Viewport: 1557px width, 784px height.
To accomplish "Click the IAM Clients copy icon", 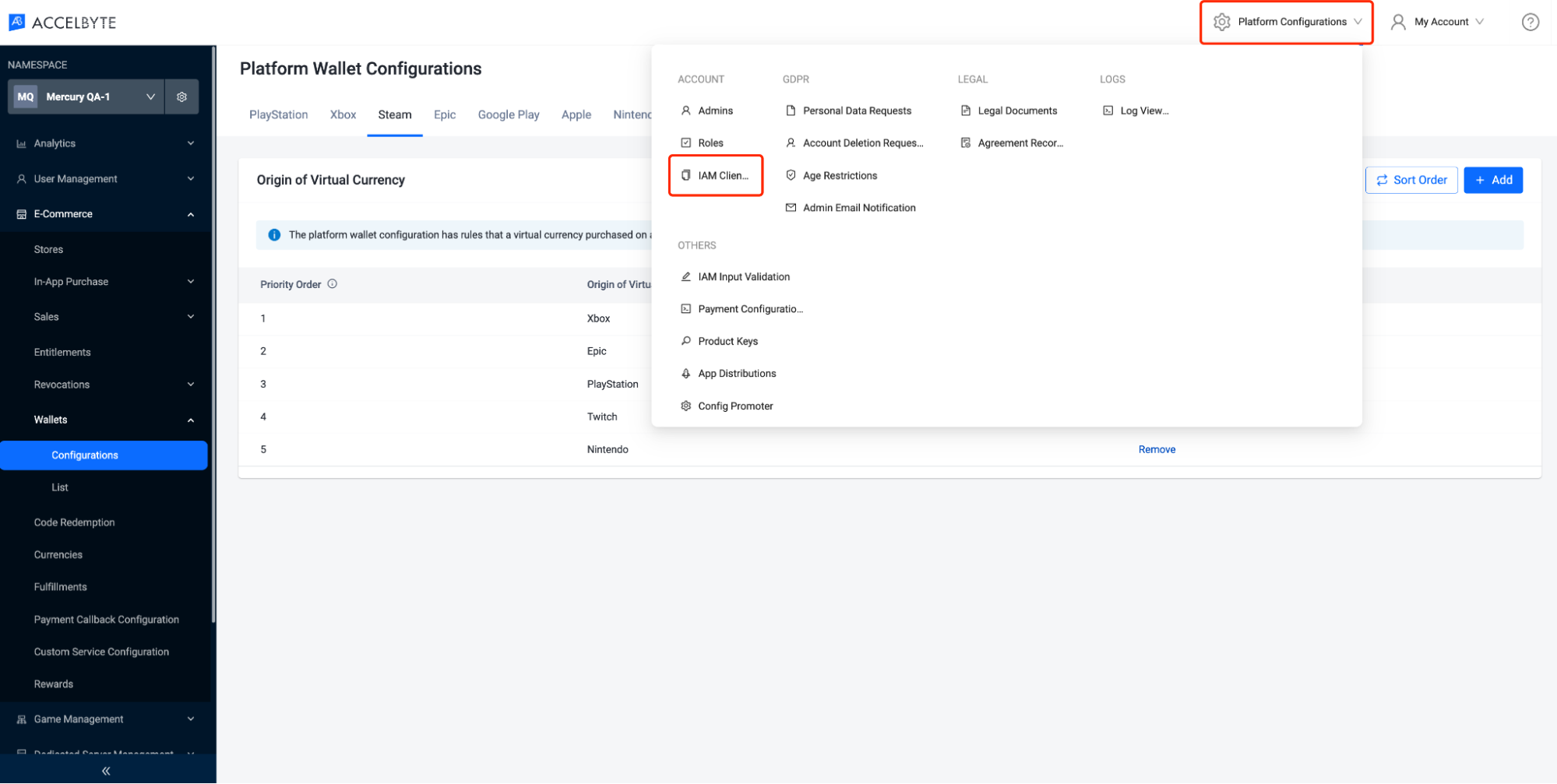I will (x=685, y=175).
